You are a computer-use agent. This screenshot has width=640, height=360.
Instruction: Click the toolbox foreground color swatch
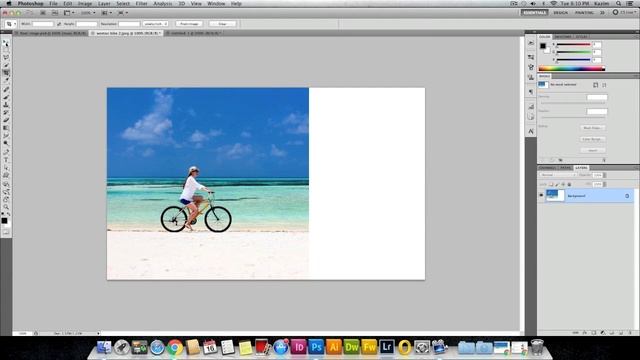click(4, 221)
